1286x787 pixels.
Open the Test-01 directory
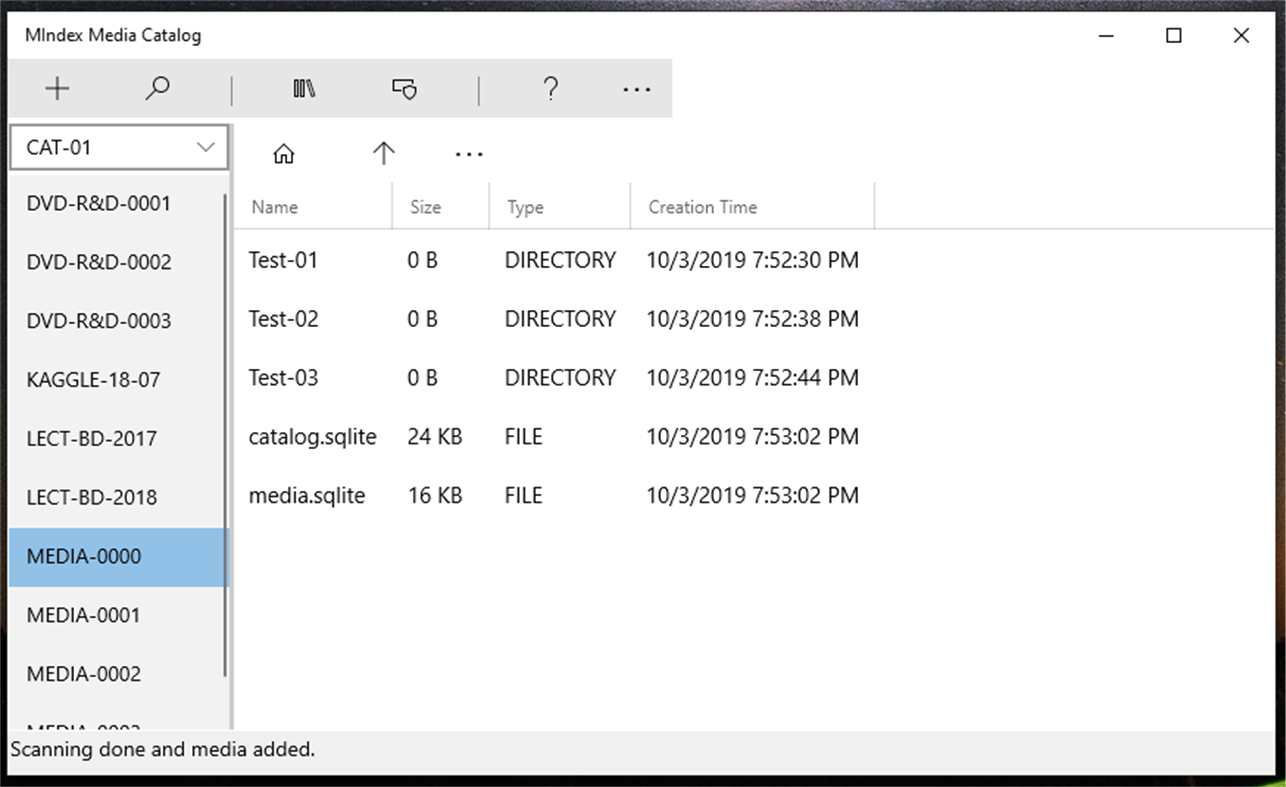point(281,260)
